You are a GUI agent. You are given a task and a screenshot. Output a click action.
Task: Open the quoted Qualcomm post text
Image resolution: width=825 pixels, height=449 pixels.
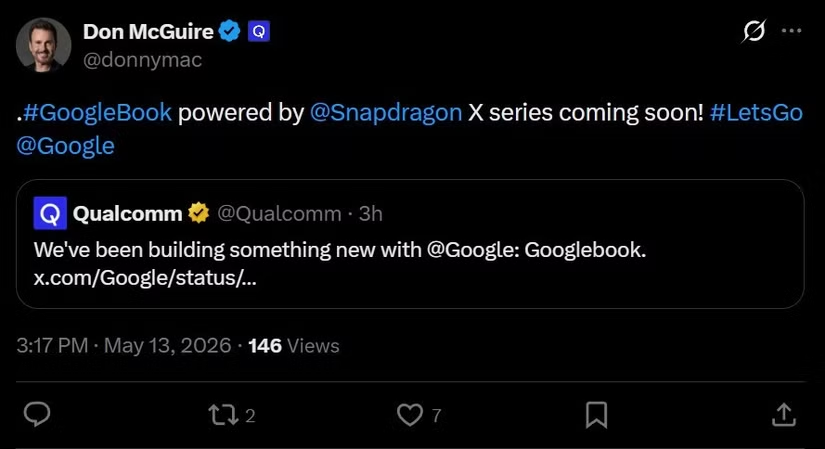(340, 250)
